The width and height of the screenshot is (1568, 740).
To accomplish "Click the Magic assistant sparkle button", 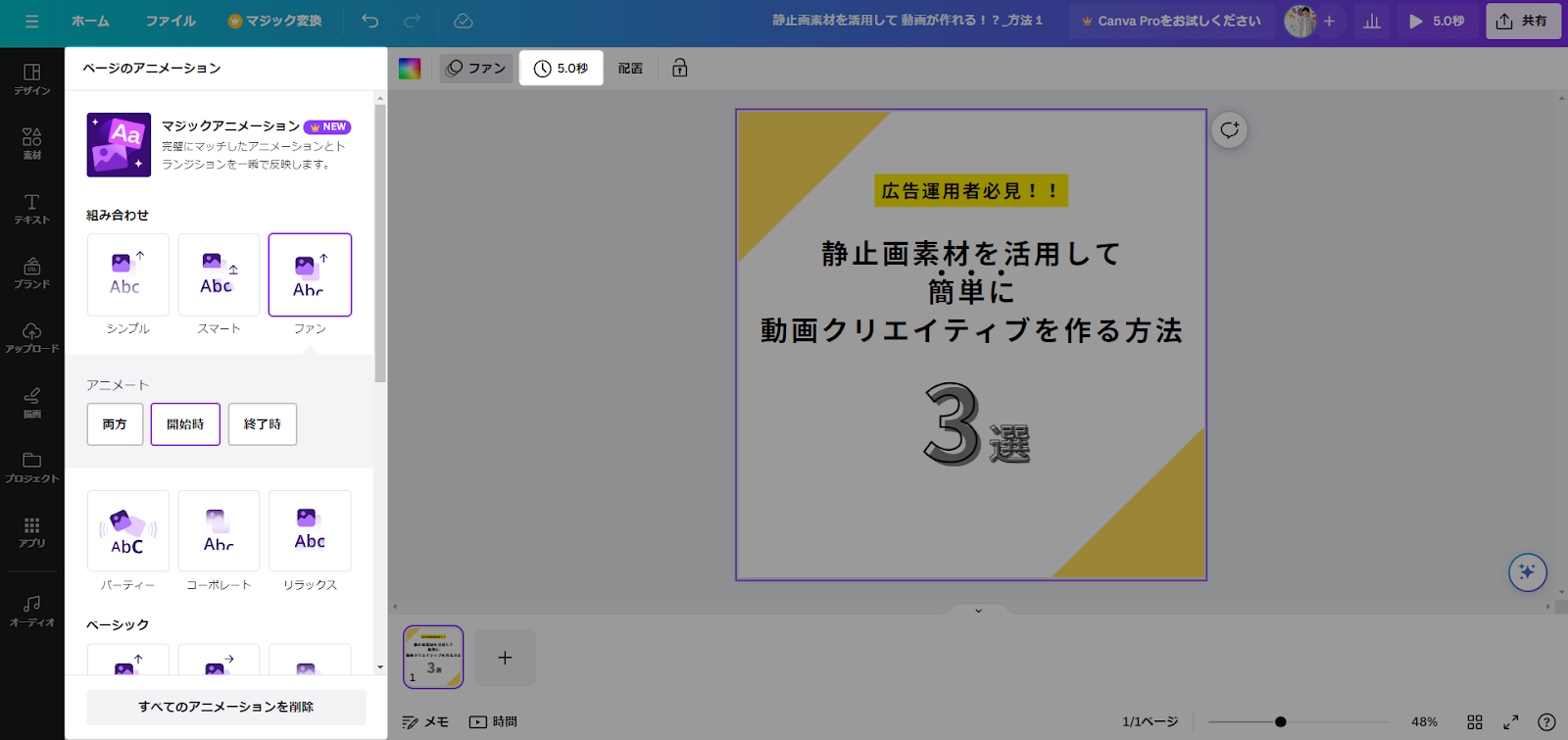I will [1527, 572].
